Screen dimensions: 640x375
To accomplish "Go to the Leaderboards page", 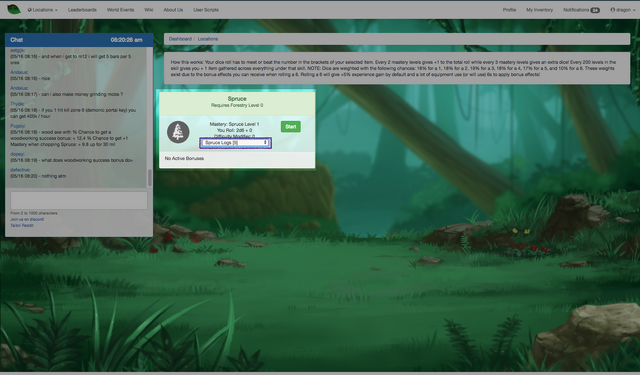I will (x=82, y=10).
